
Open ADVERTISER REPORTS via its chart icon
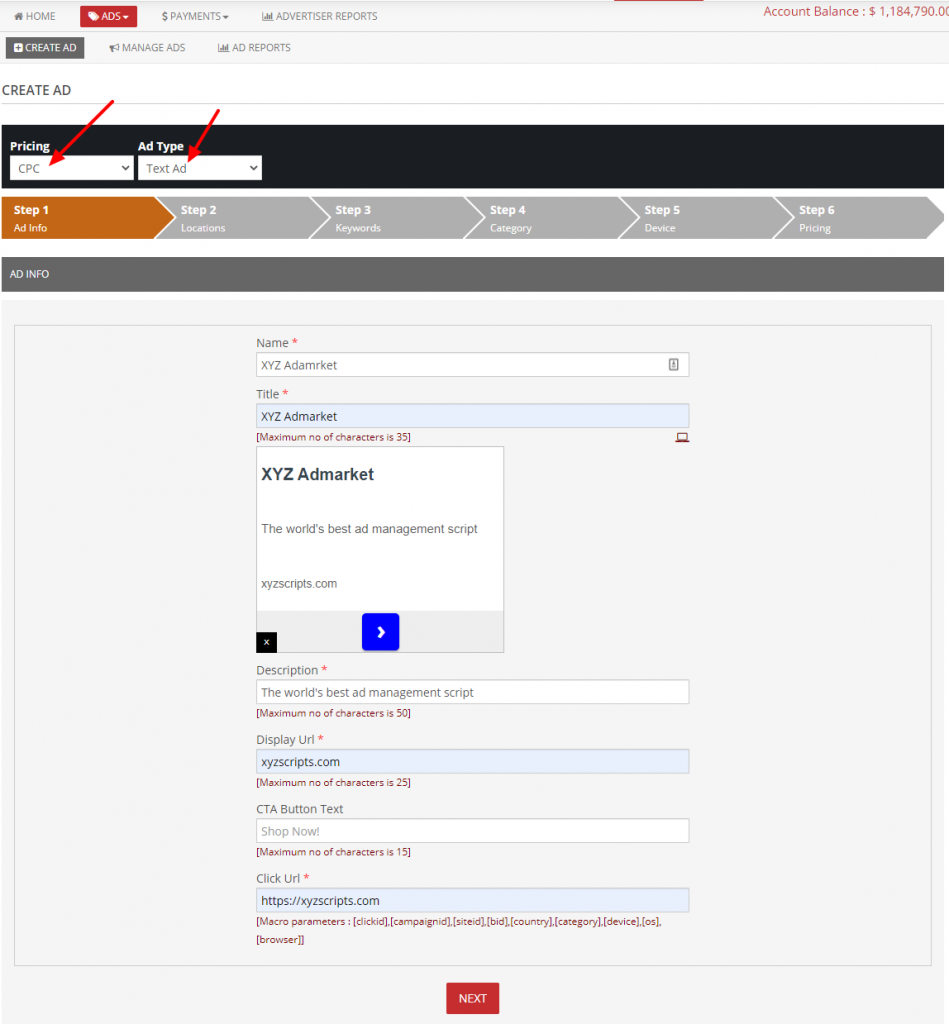coord(268,16)
